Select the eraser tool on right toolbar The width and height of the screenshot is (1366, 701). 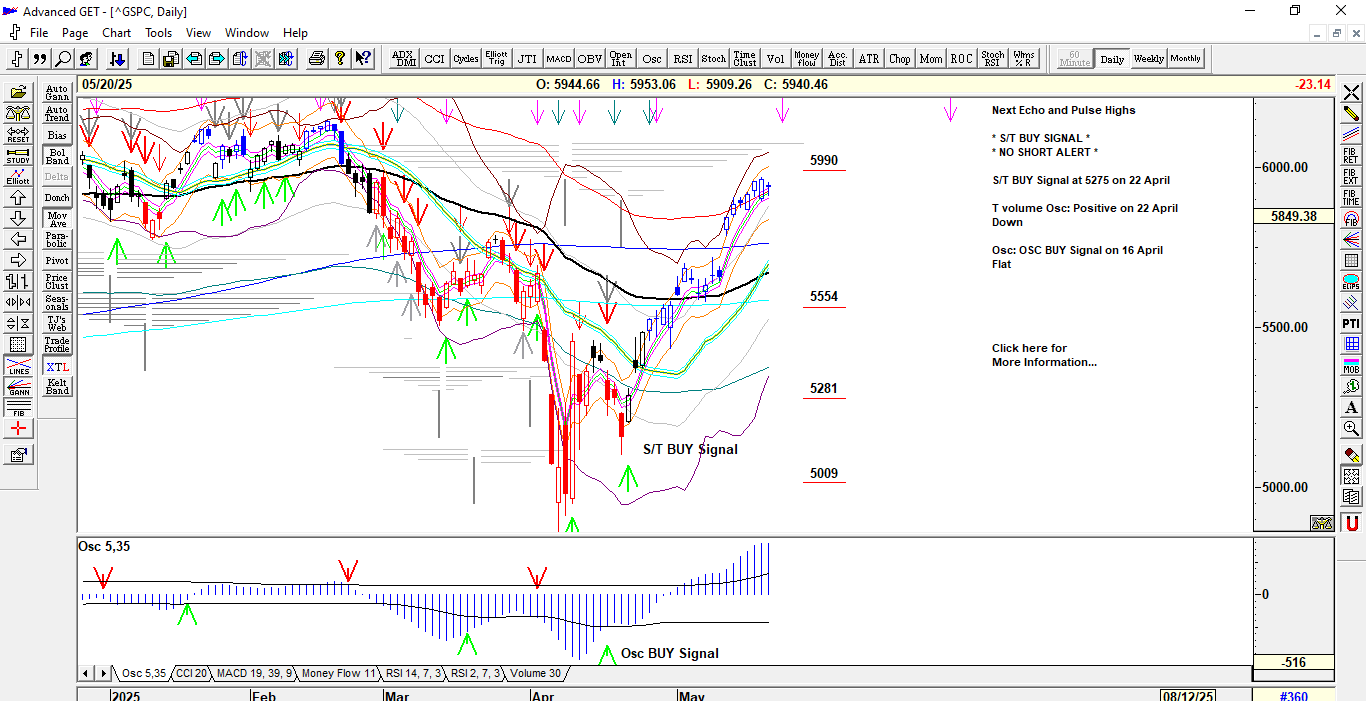click(1351, 453)
